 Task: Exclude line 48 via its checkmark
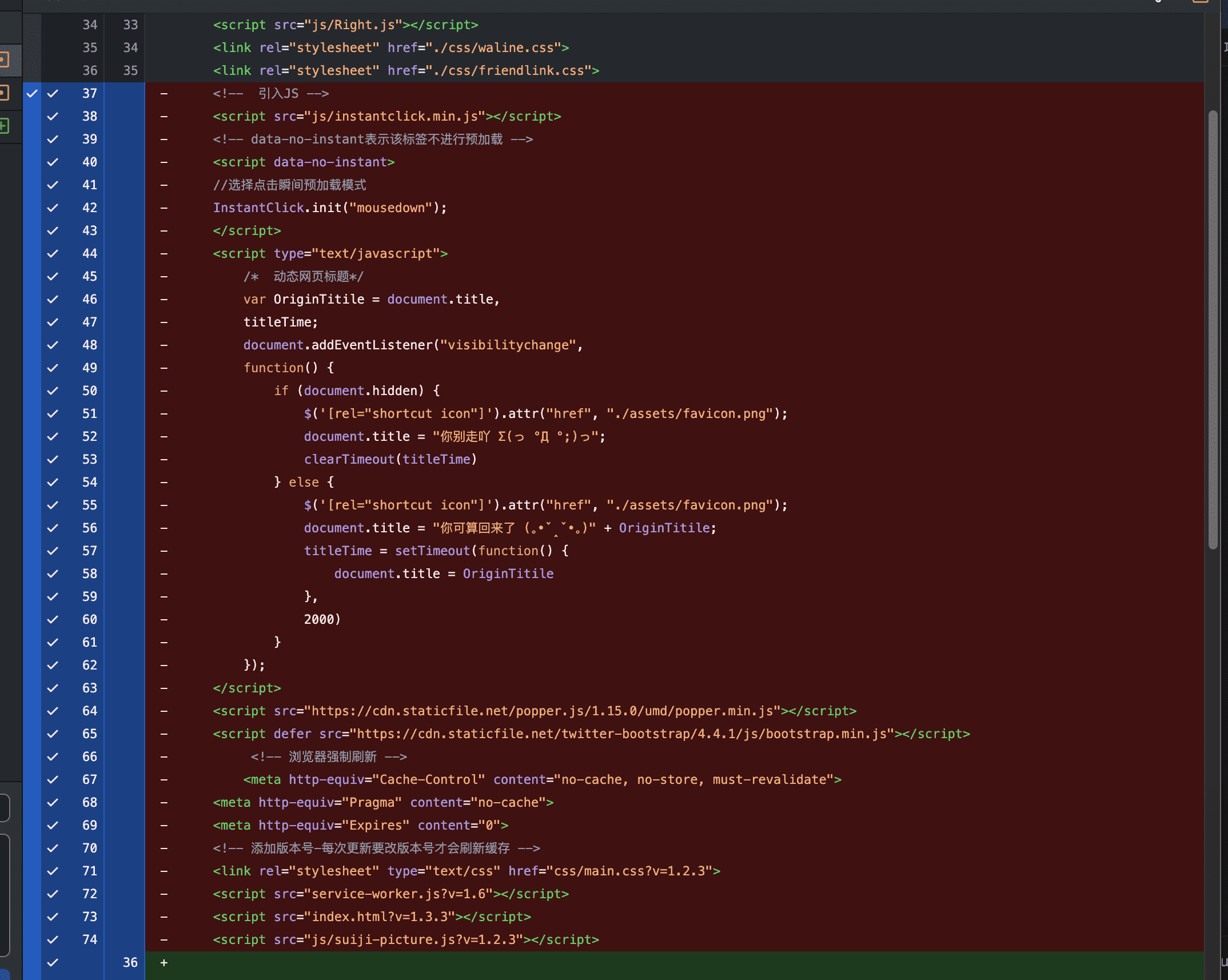click(53, 345)
